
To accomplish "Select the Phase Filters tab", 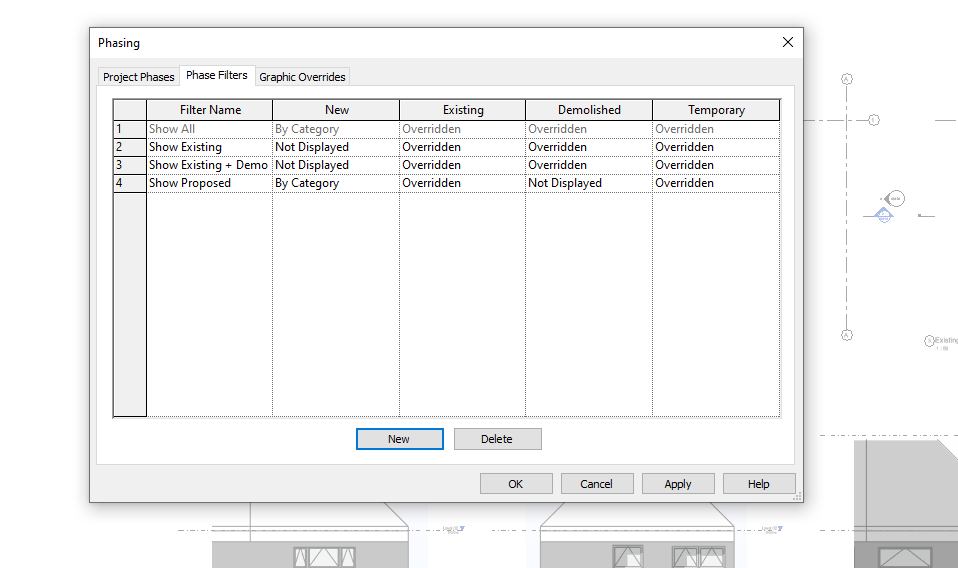I will (x=217, y=75).
